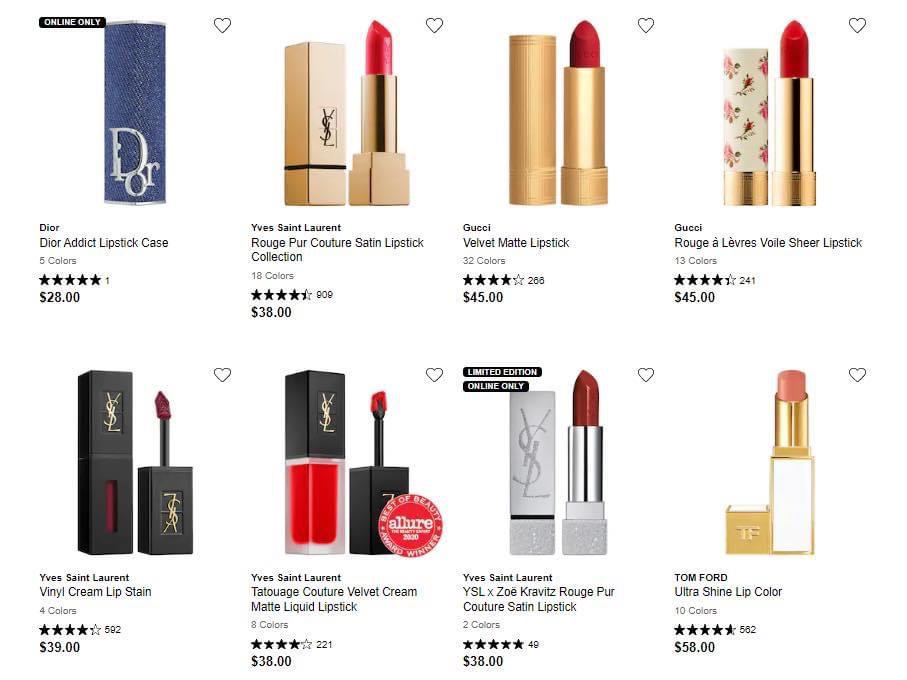907x680 pixels.
Task: Love the YSL x Zoë Kravitz lipstick
Action: [646, 375]
